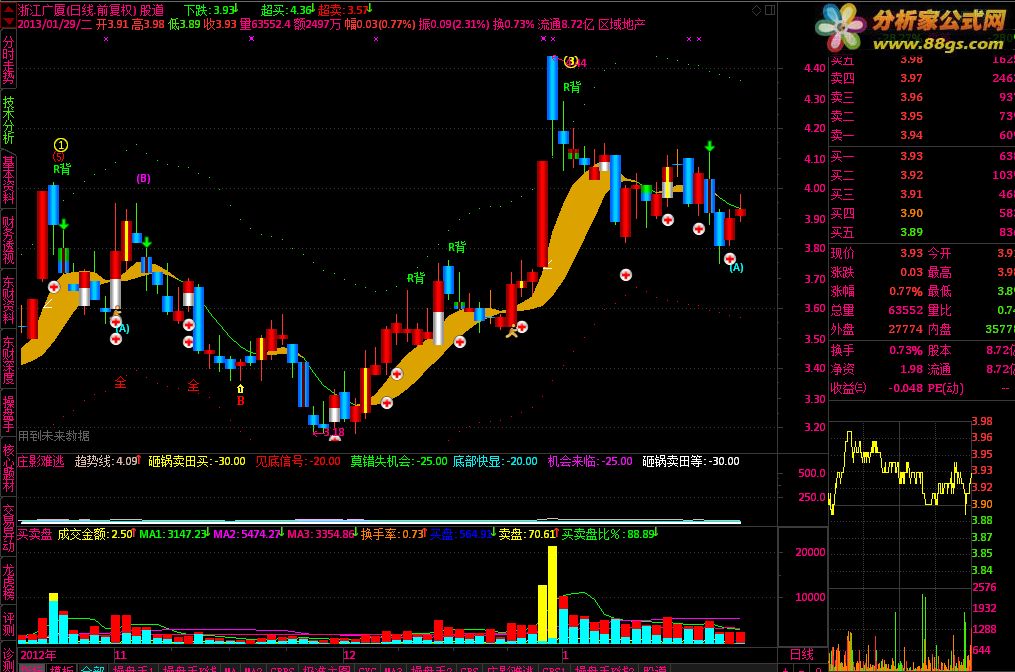Open the 龙虎榜 sidebar tab
This screenshot has width=1015, height=672.
tap(8, 581)
